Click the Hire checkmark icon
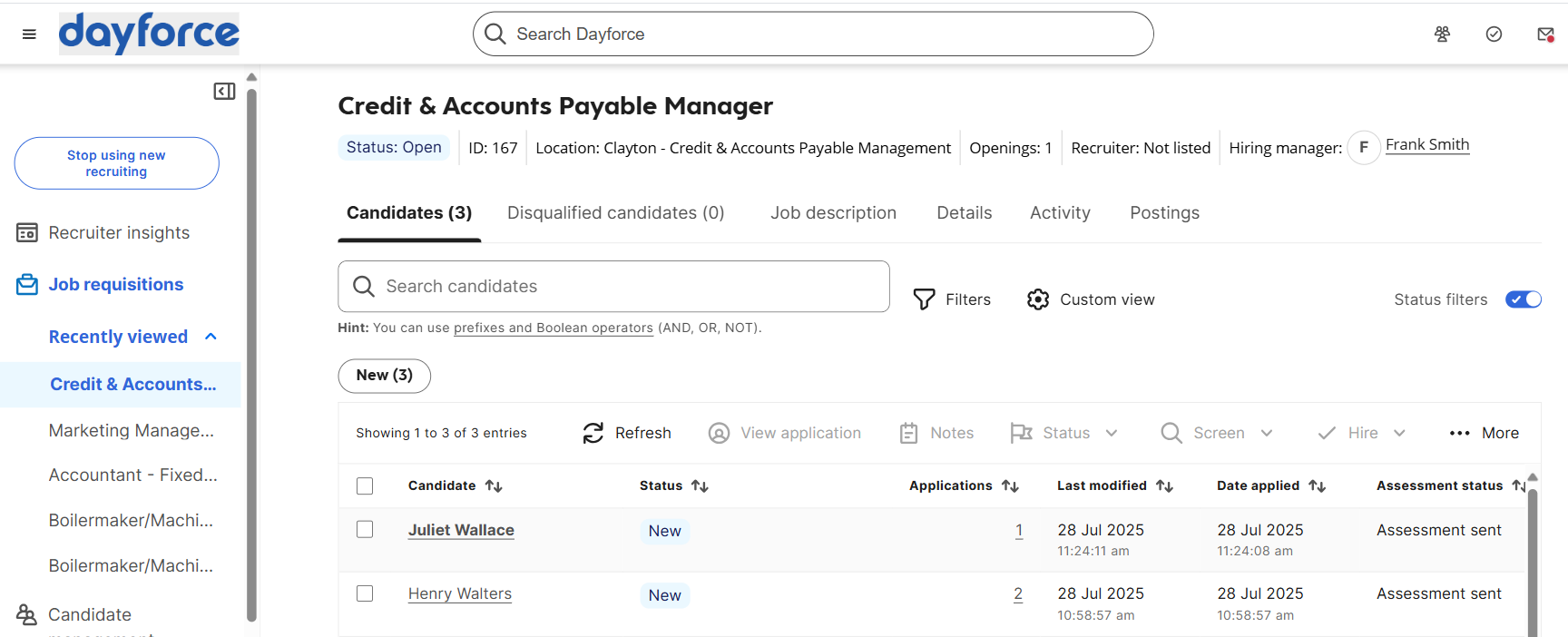The height and width of the screenshot is (637, 1568). tap(1327, 433)
